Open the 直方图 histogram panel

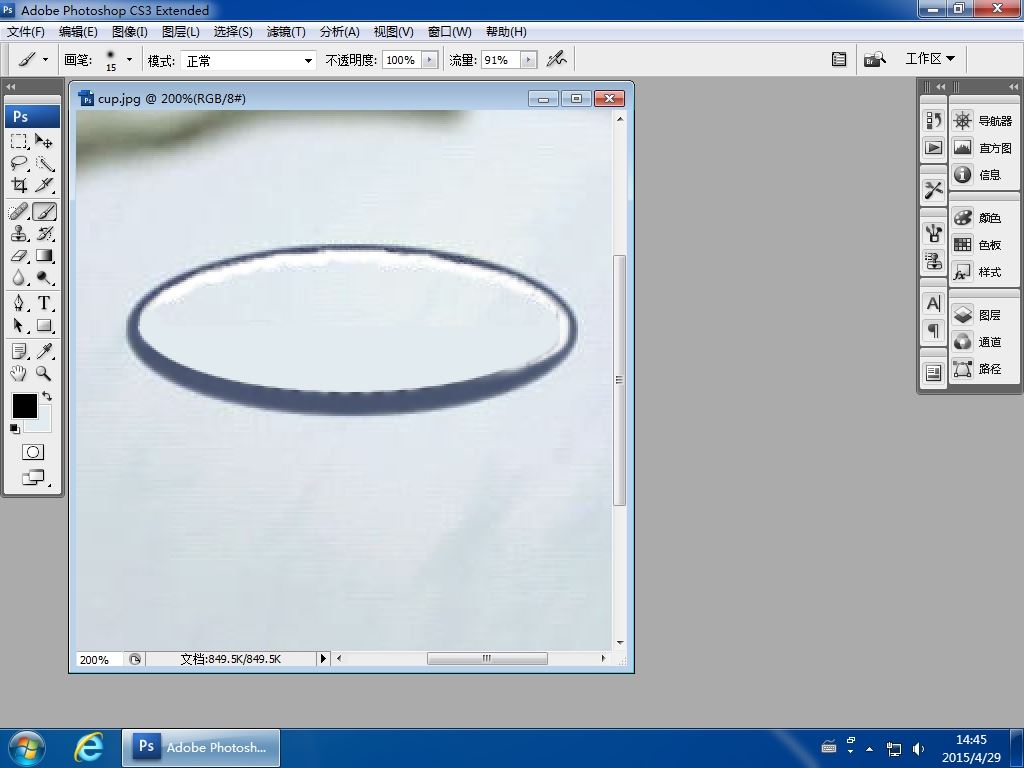coord(982,148)
